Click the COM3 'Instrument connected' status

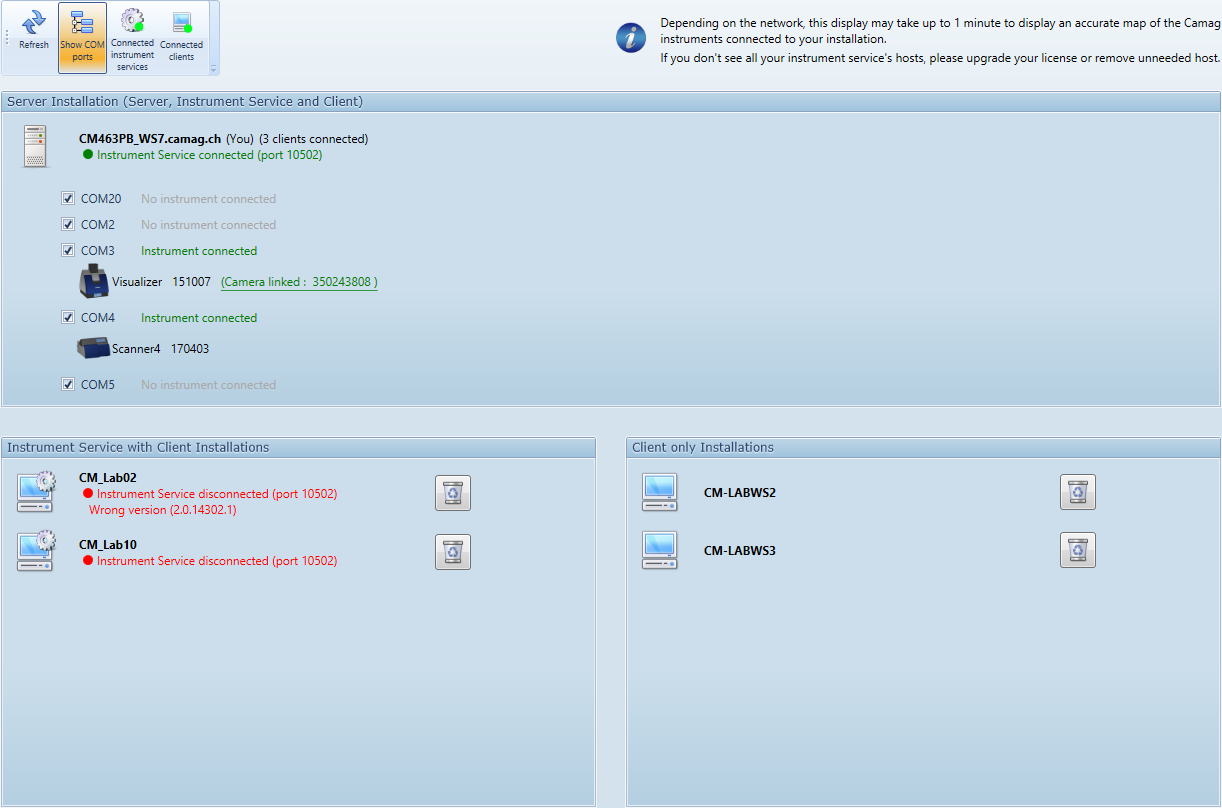pyautogui.click(x=199, y=251)
